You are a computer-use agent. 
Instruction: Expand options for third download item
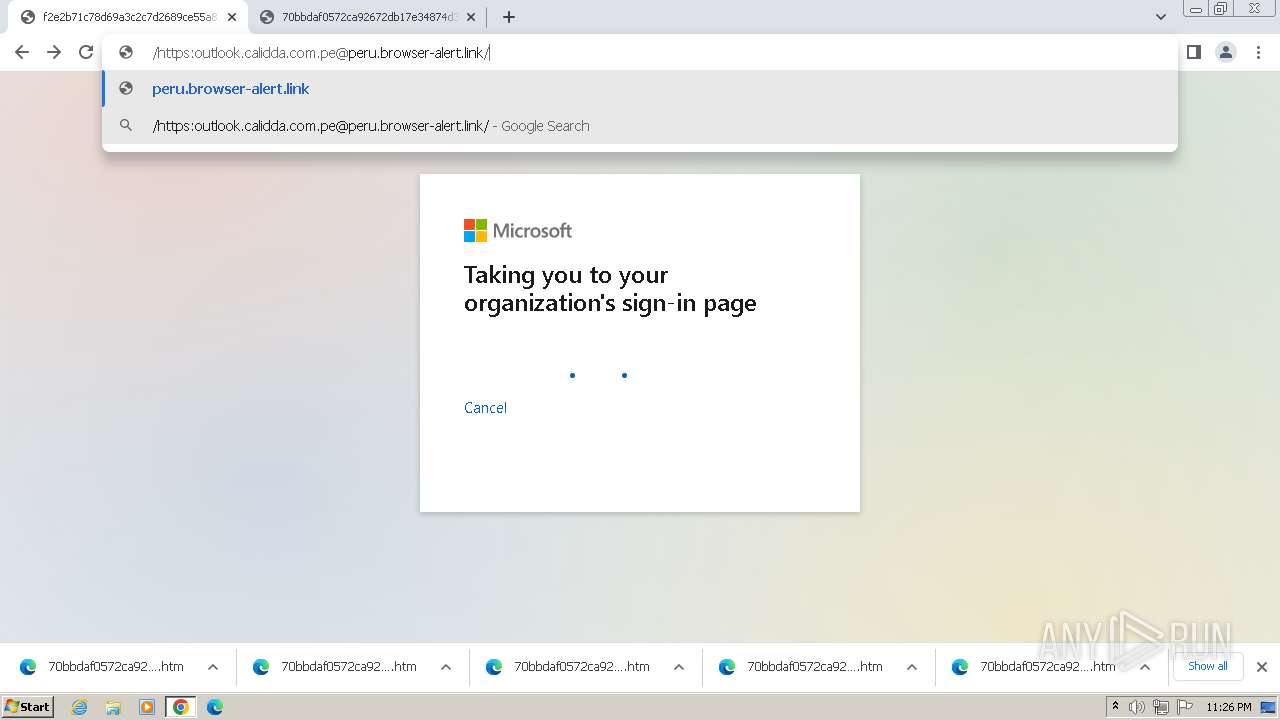[679, 667]
